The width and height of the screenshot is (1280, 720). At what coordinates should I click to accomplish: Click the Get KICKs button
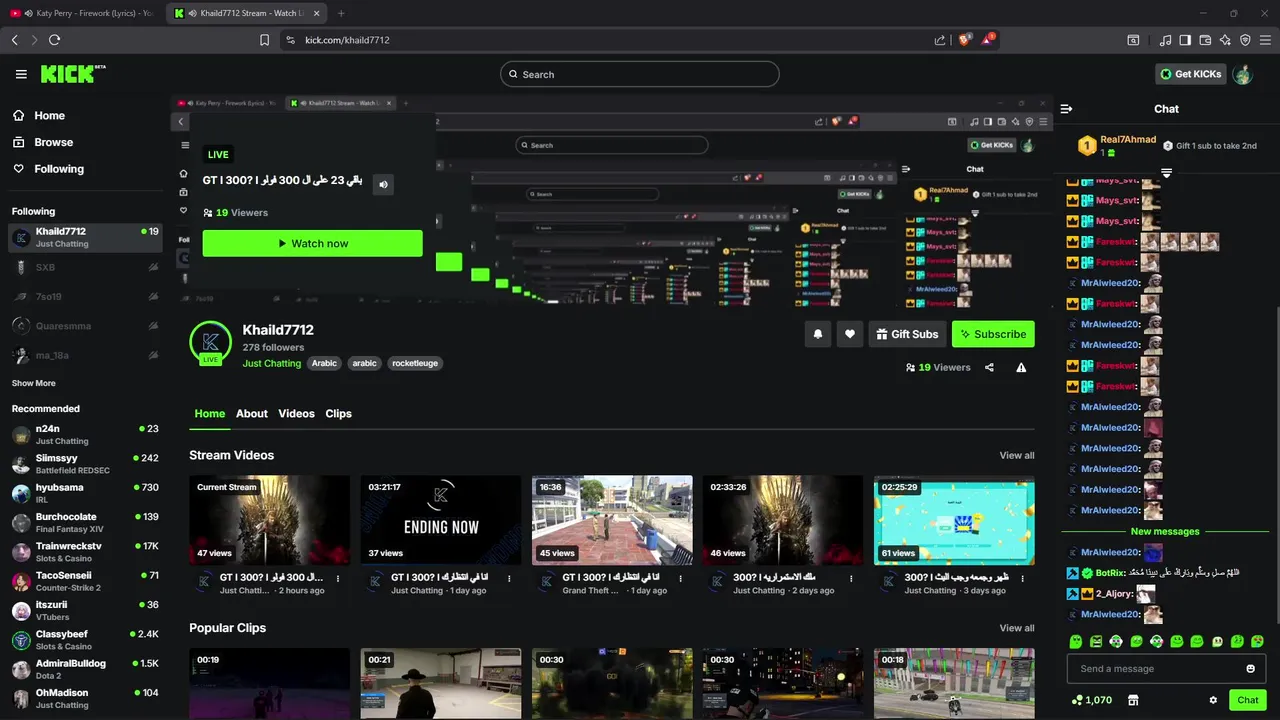(x=1190, y=74)
